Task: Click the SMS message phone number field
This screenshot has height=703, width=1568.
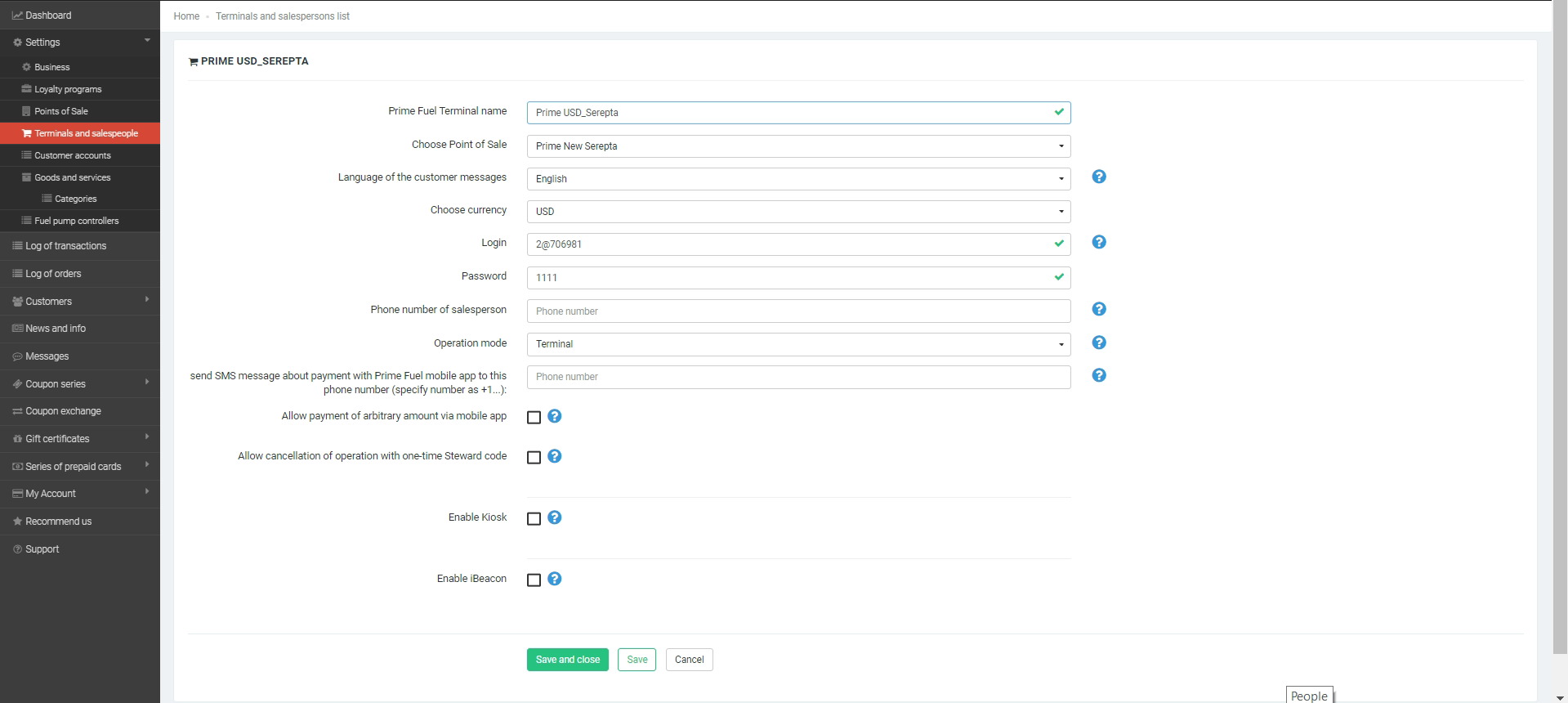Action: tap(798, 377)
